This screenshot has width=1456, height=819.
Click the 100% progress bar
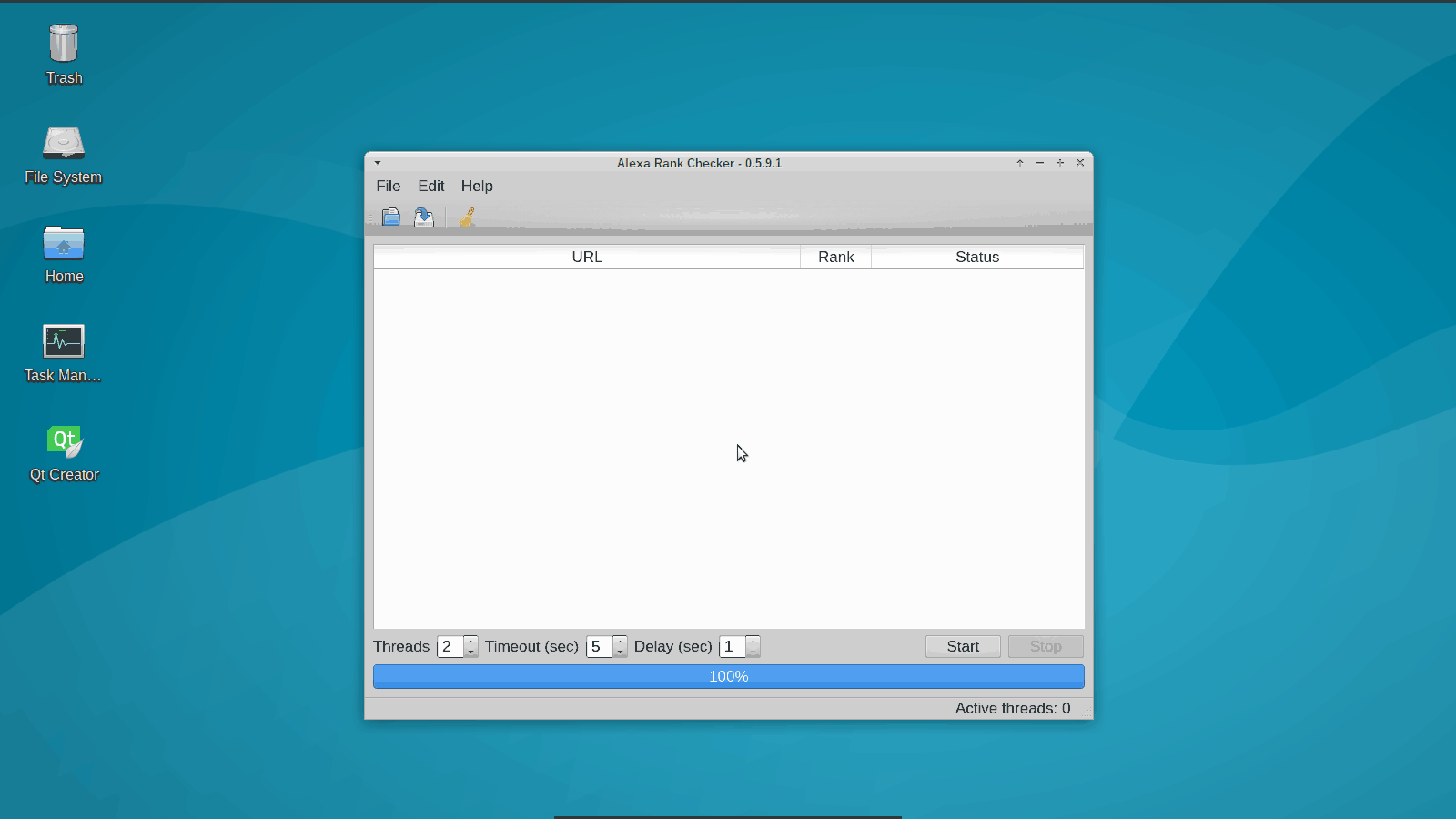[x=729, y=676]
